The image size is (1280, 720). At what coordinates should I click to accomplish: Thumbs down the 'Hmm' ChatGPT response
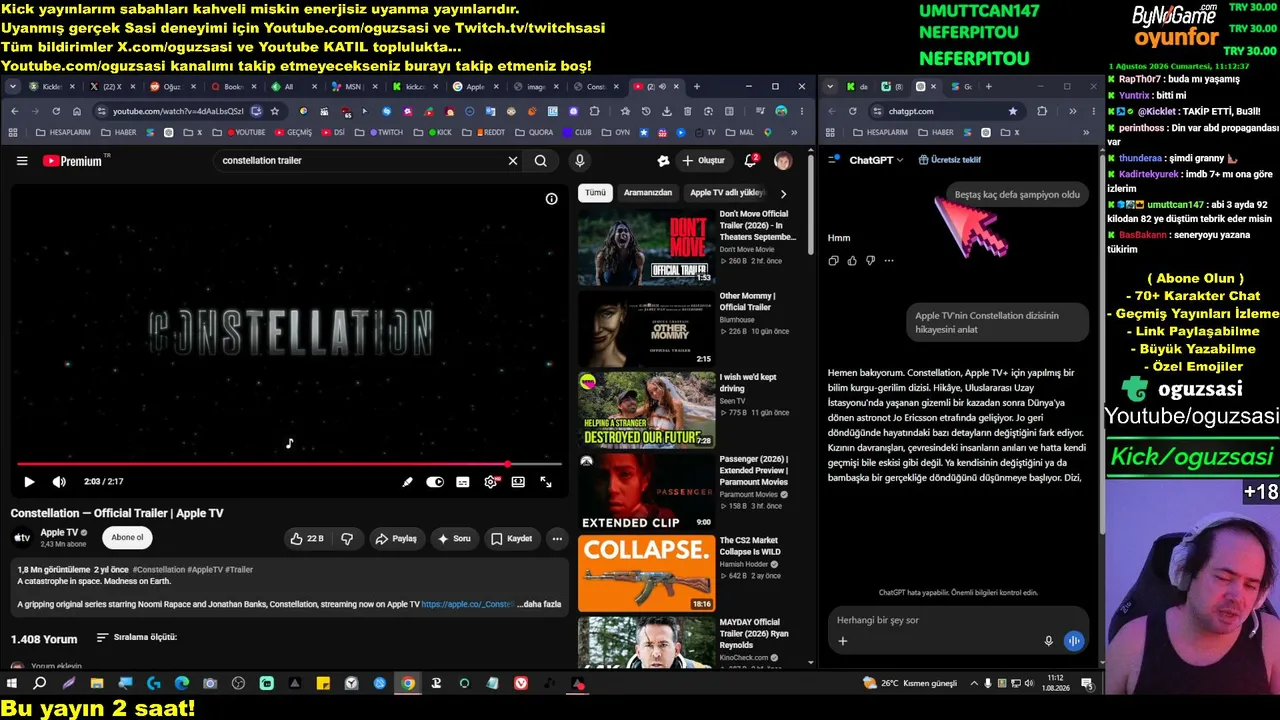click(x=870, y=261)
